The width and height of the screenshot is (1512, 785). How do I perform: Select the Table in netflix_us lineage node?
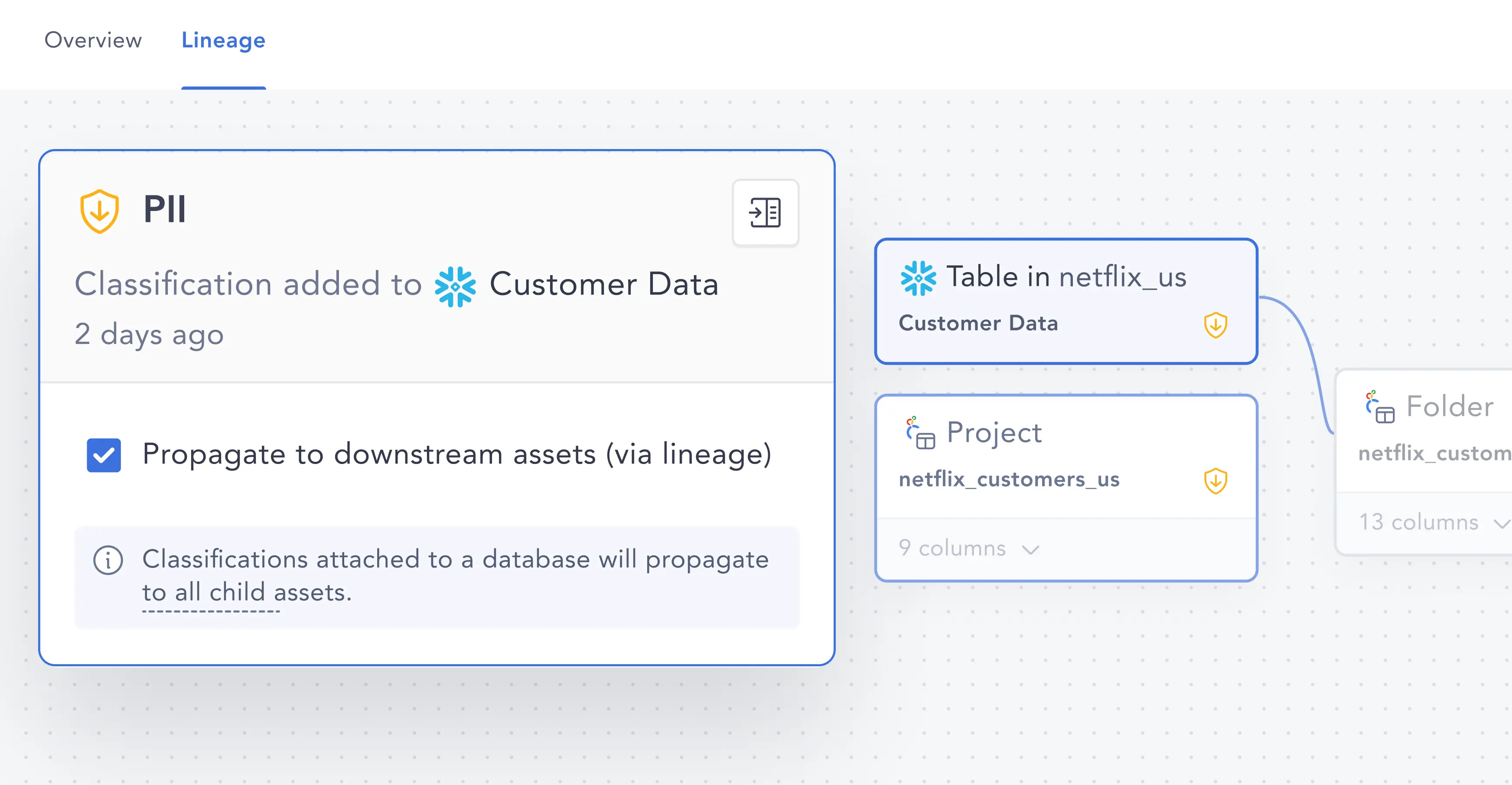(x=1066, y=301)
